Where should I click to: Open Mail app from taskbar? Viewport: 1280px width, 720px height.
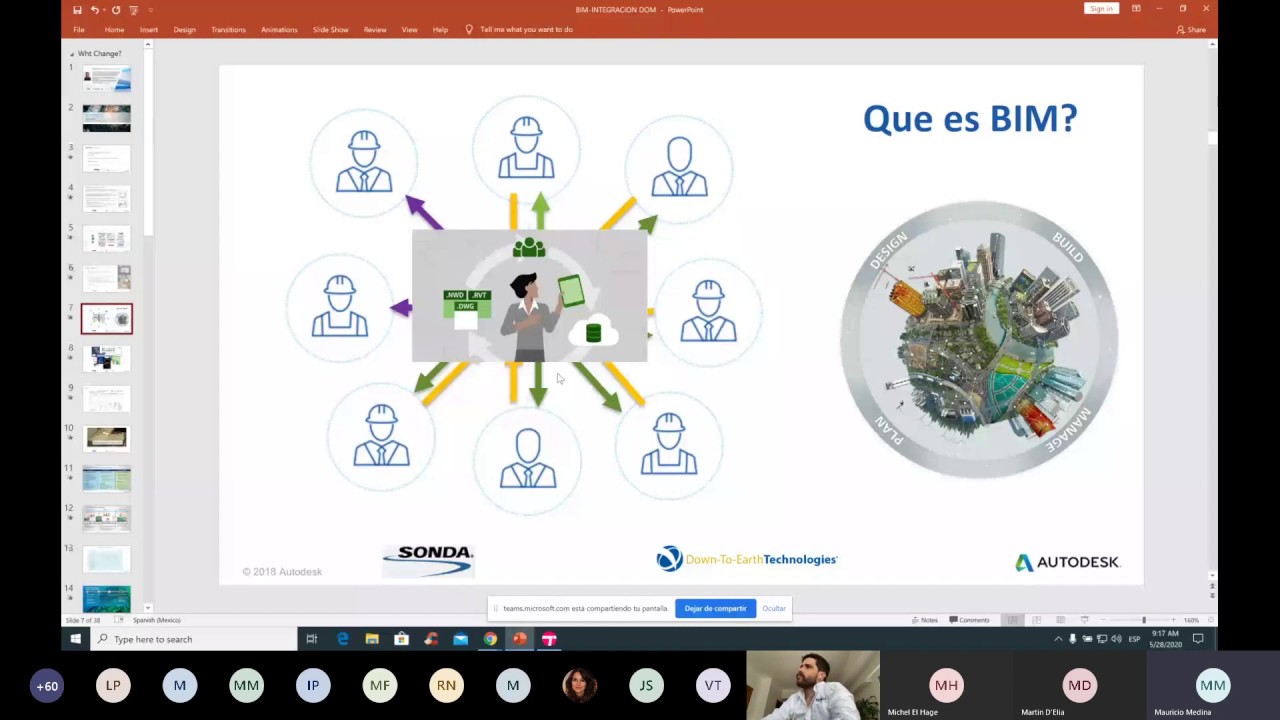click(460, 639)
